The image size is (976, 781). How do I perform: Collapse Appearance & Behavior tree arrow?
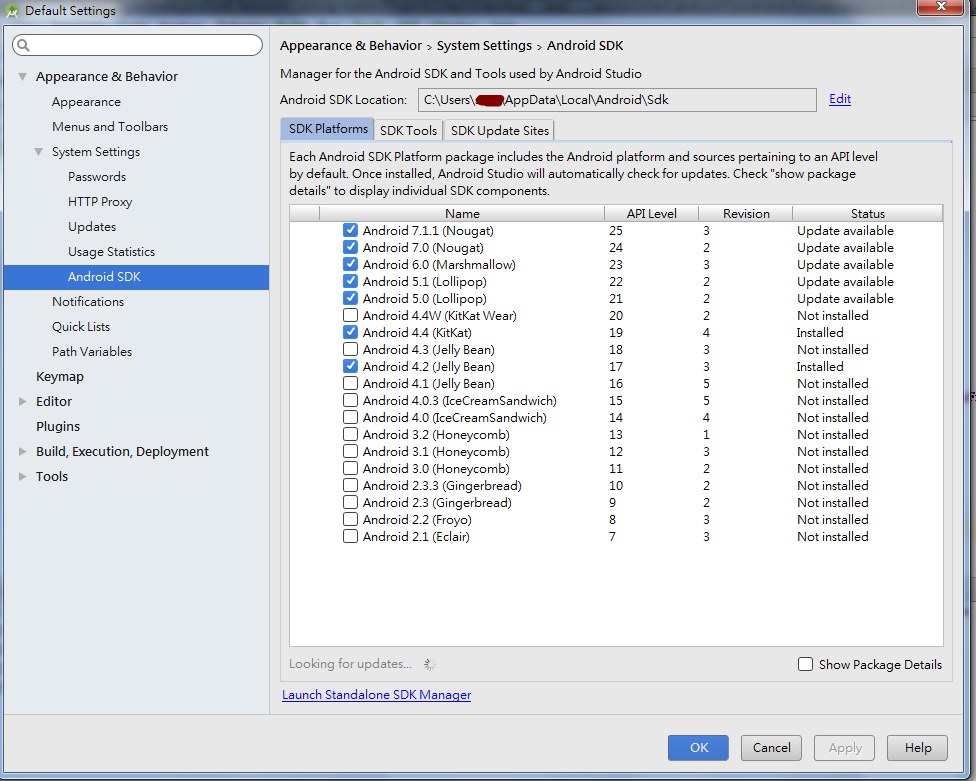pyautogui.click(x=22, y=77)
